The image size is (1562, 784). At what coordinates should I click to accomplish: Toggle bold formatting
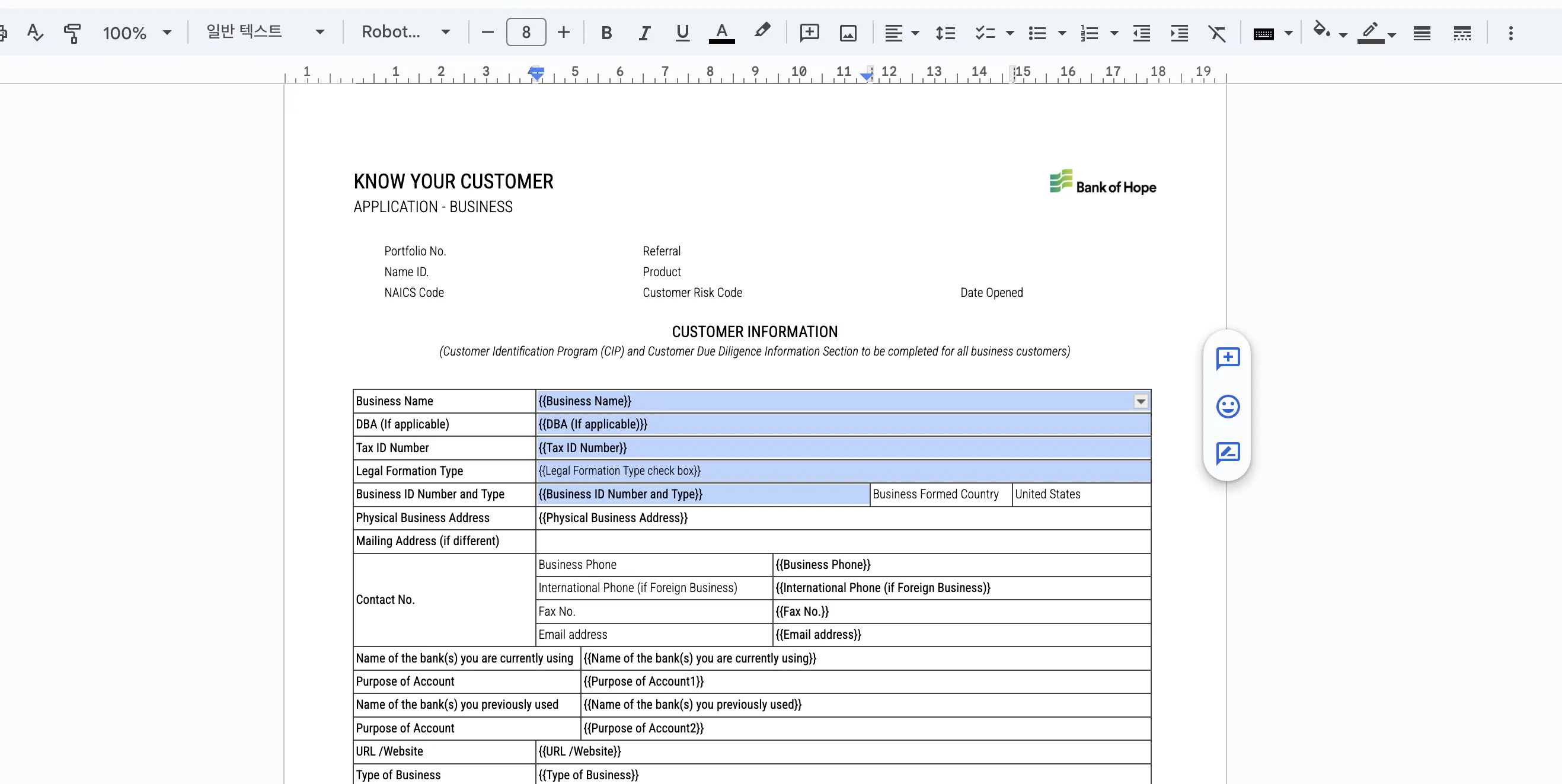(x=606, y=33)
